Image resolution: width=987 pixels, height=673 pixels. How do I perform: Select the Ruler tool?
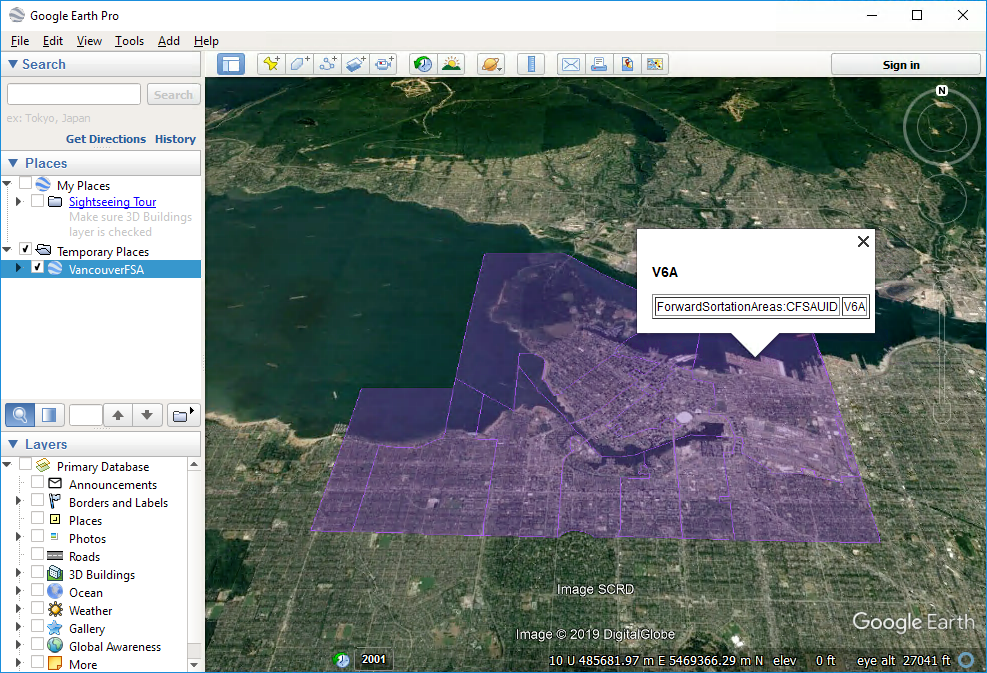[x=531, y=64]
